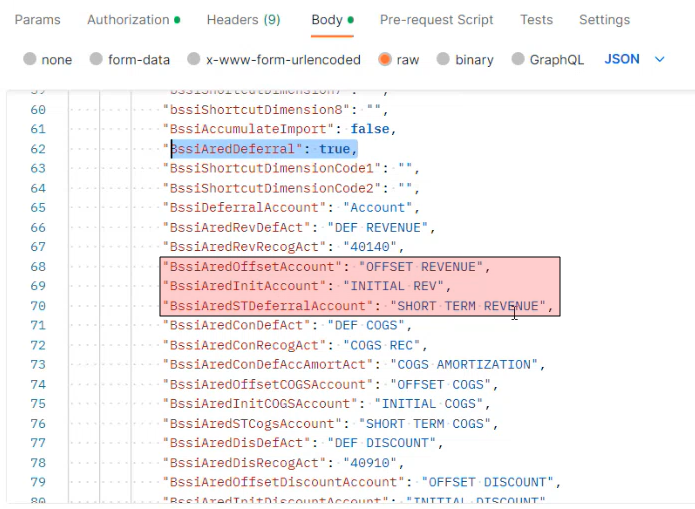Click the "OFFSET REVENUE" value
This screenshot has width=695, height=509.
pos(421,266)
